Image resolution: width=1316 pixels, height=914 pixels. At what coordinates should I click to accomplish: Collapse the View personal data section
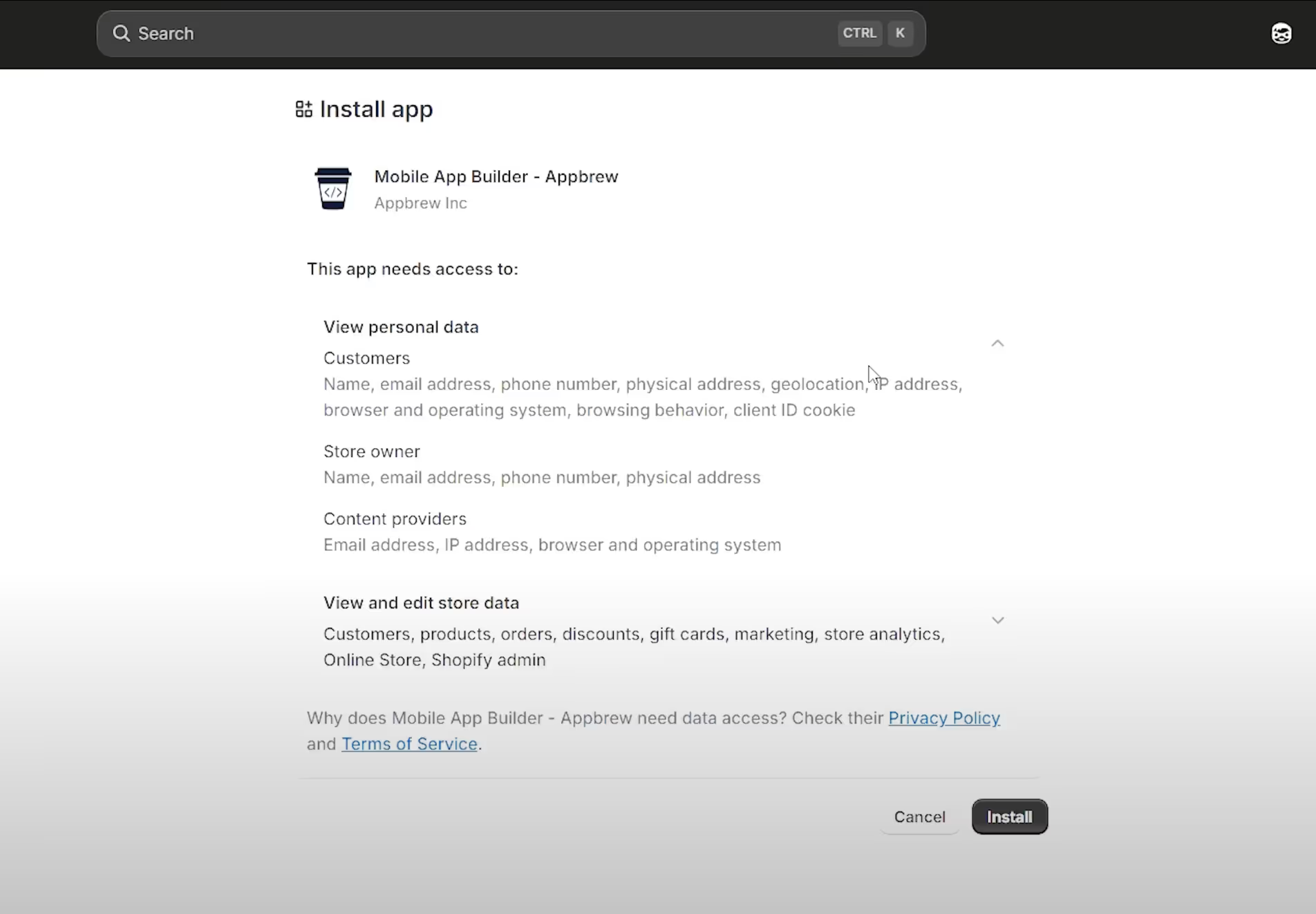click(997, 343)
